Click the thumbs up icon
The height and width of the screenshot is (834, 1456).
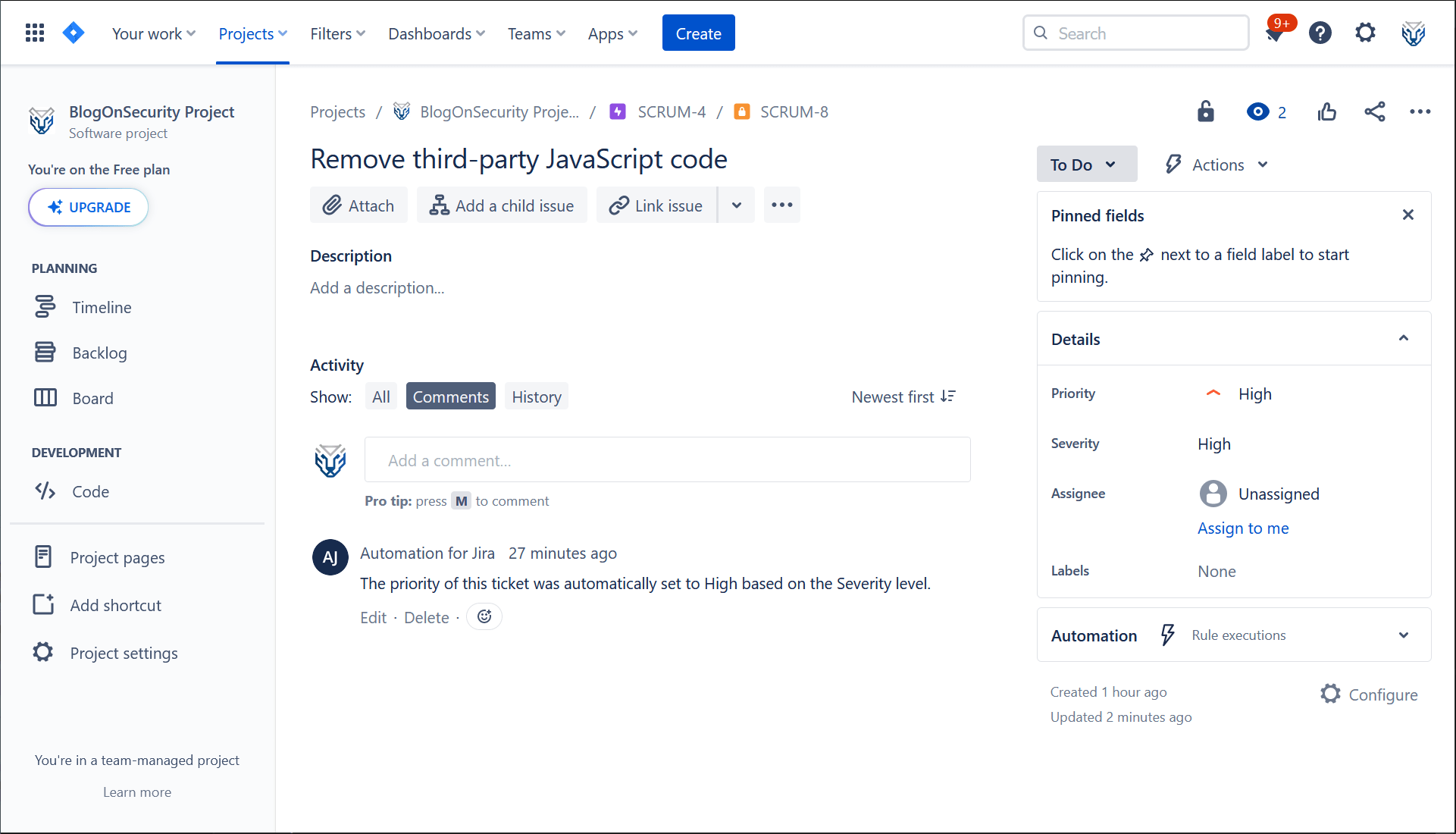pos(1326,111)
